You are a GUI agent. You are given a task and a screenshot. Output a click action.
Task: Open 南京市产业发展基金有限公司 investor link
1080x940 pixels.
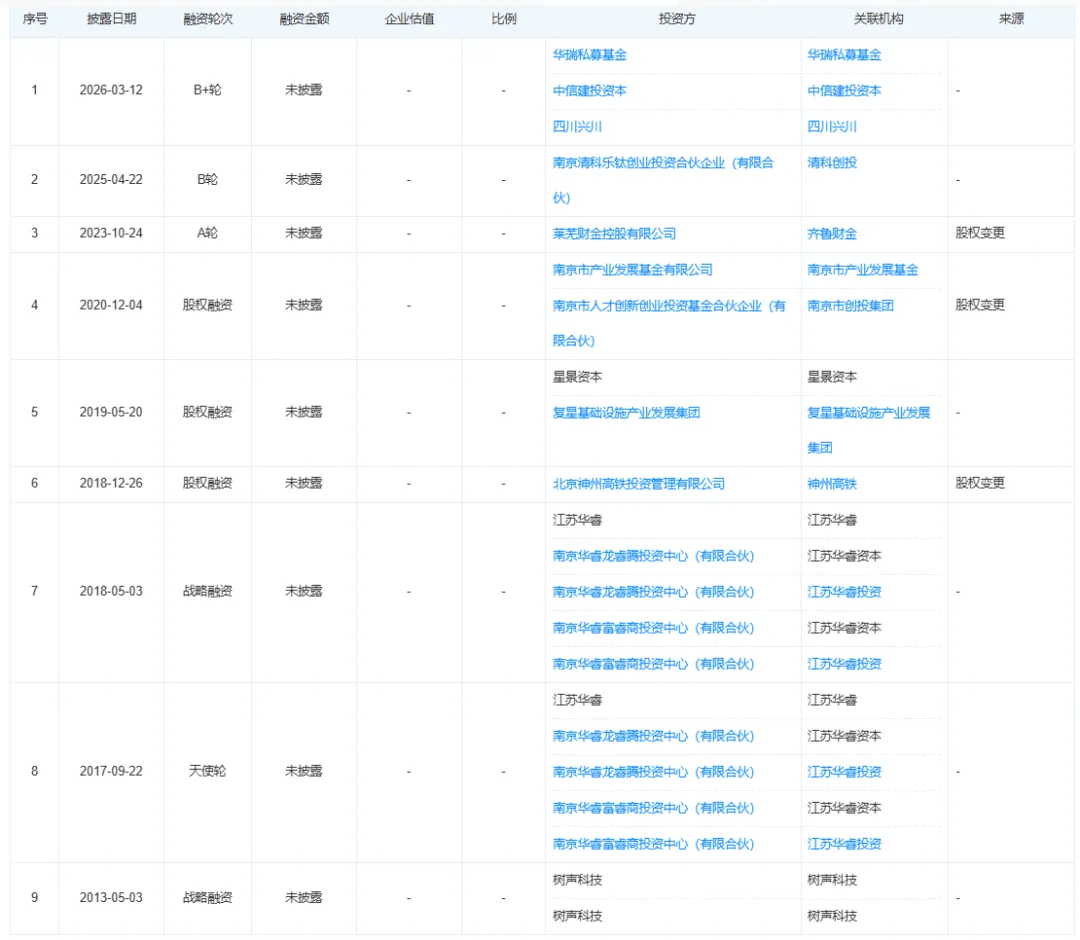click(x=632, y=270)
